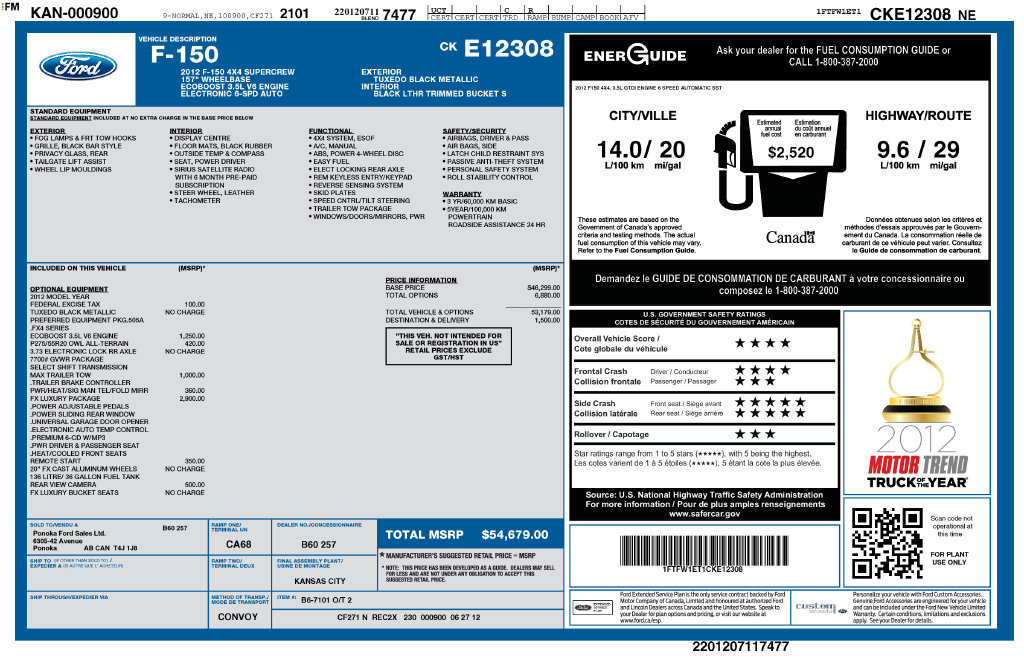Click the F-150 vehicle title

[x=185, y=55]
